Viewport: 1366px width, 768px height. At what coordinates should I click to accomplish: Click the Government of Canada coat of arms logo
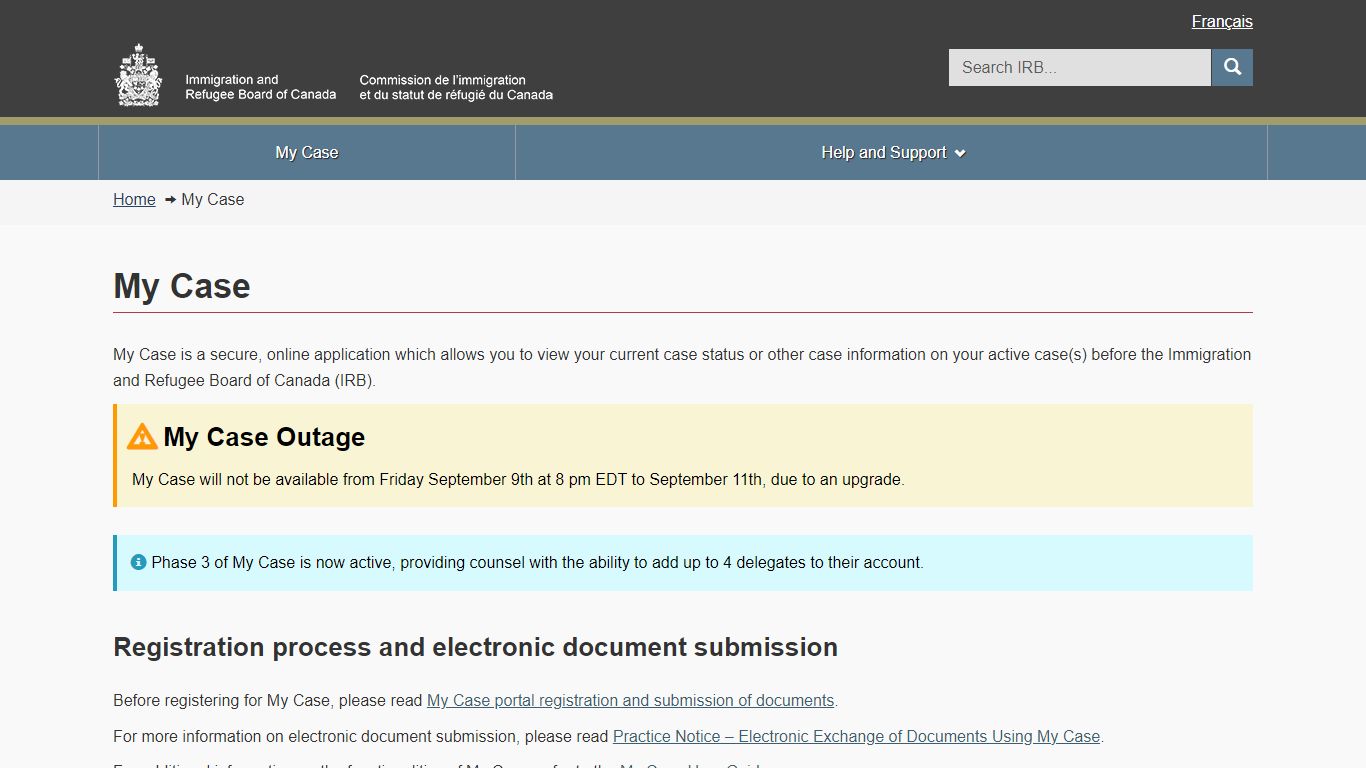click(138, 75)
